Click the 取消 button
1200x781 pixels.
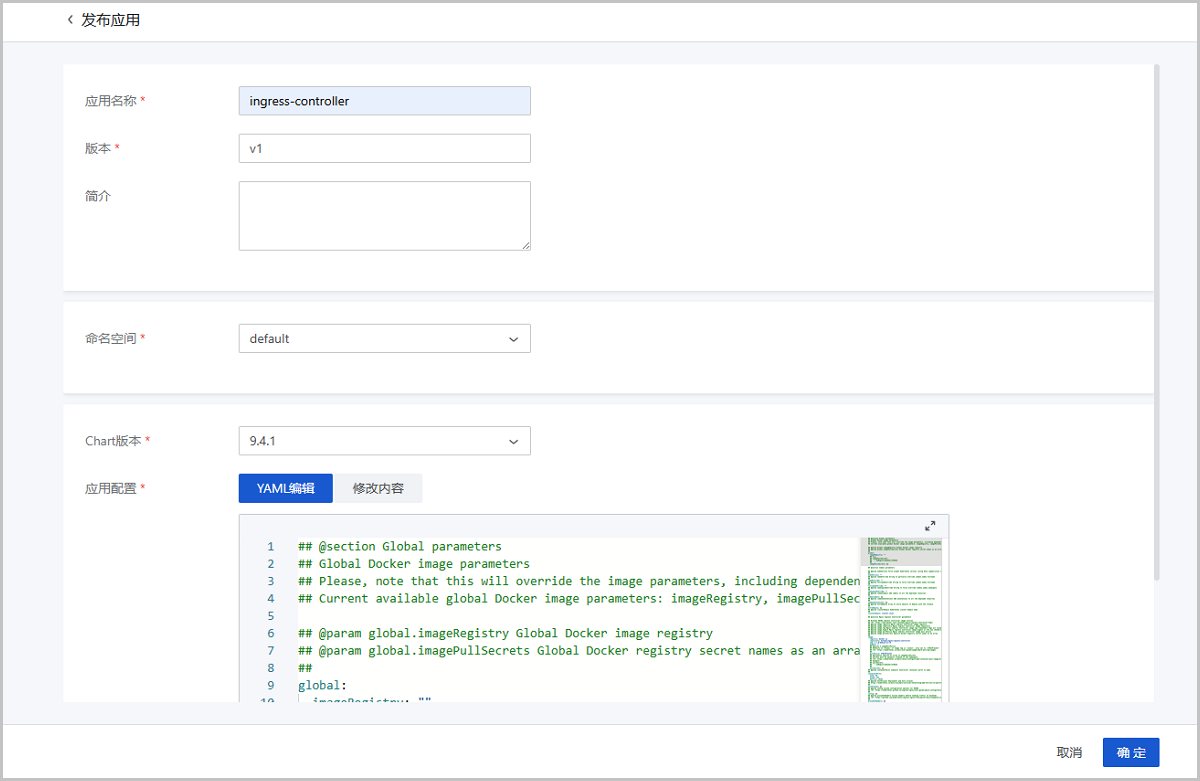1069,752
